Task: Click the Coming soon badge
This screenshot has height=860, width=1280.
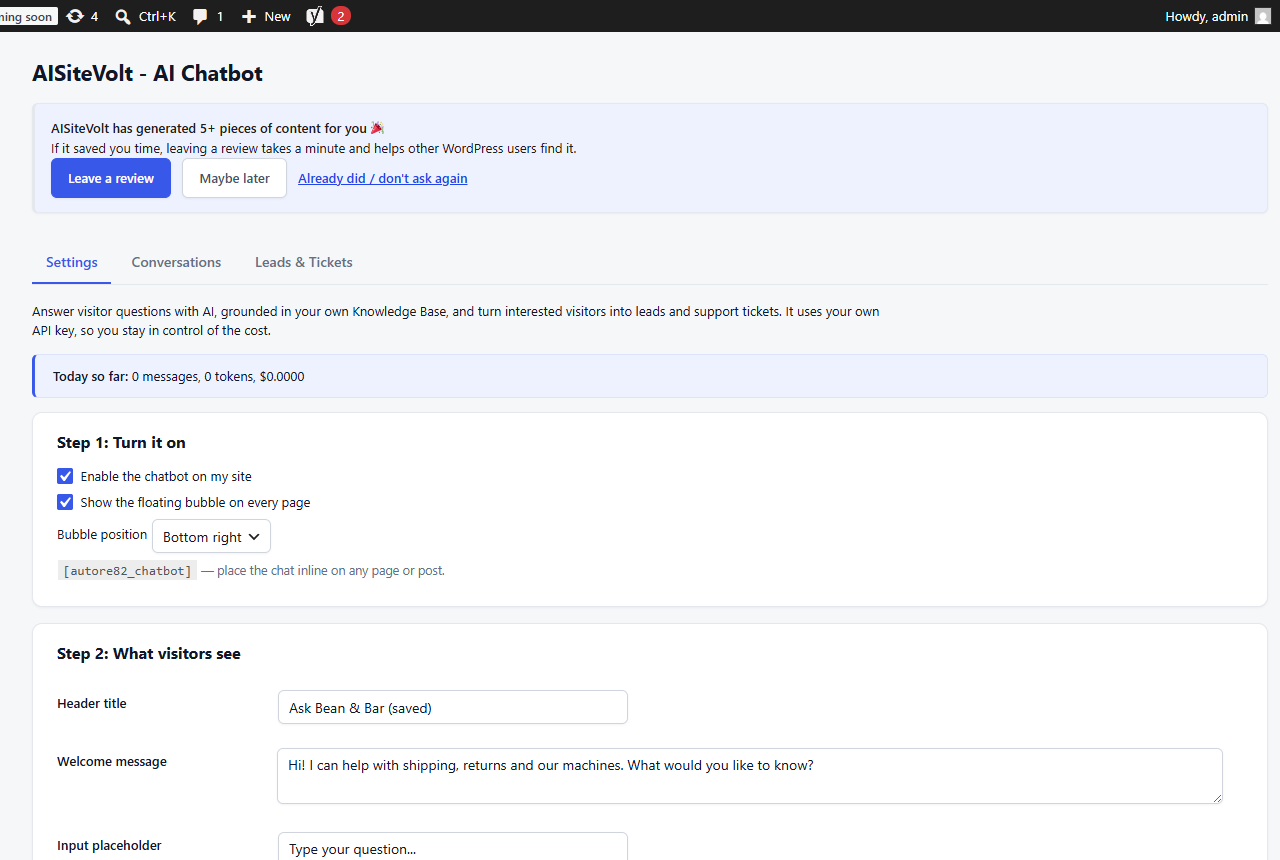Action: pos(28,17)
